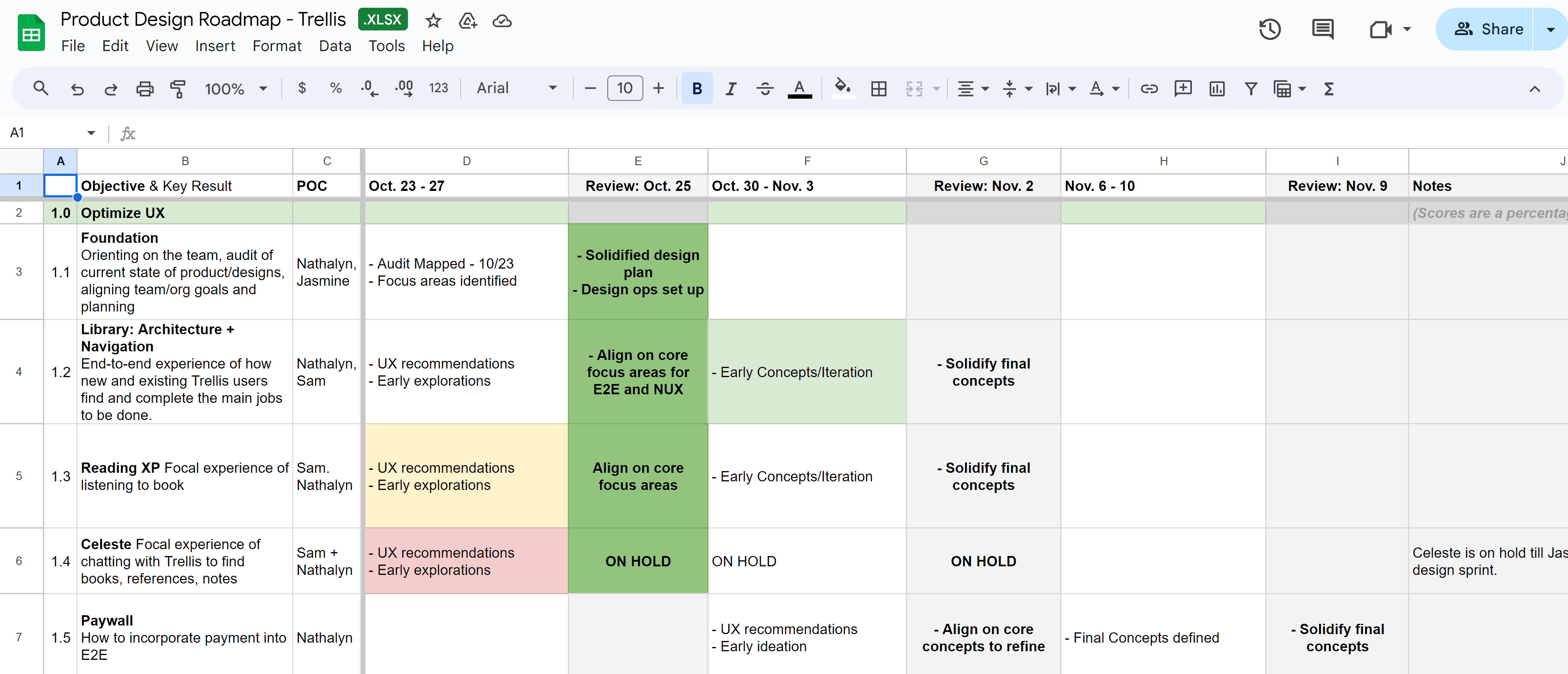Image resolution: width=1568 pixels, height=674 pixels.
Task: Open more number formats 123
Action: (x=438, y=89)
